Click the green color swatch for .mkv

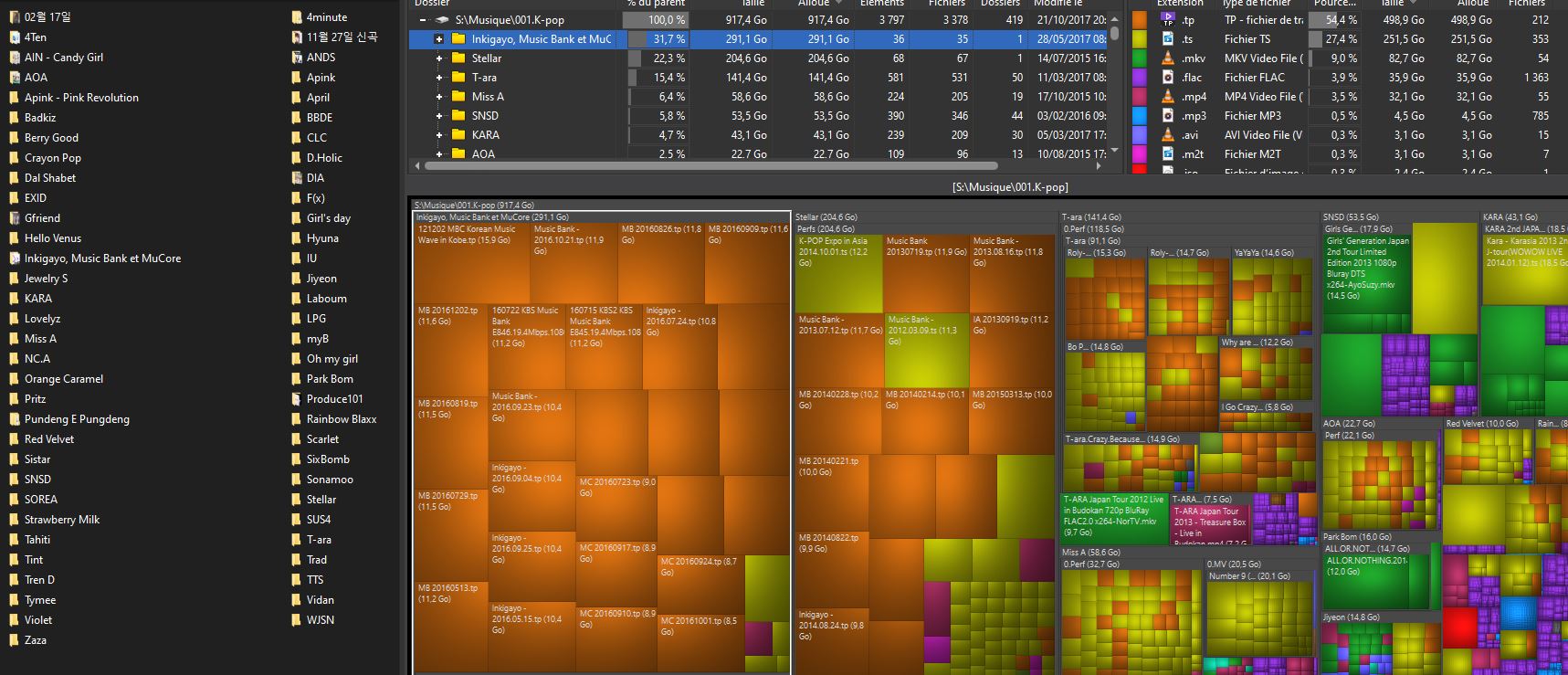1140,58
